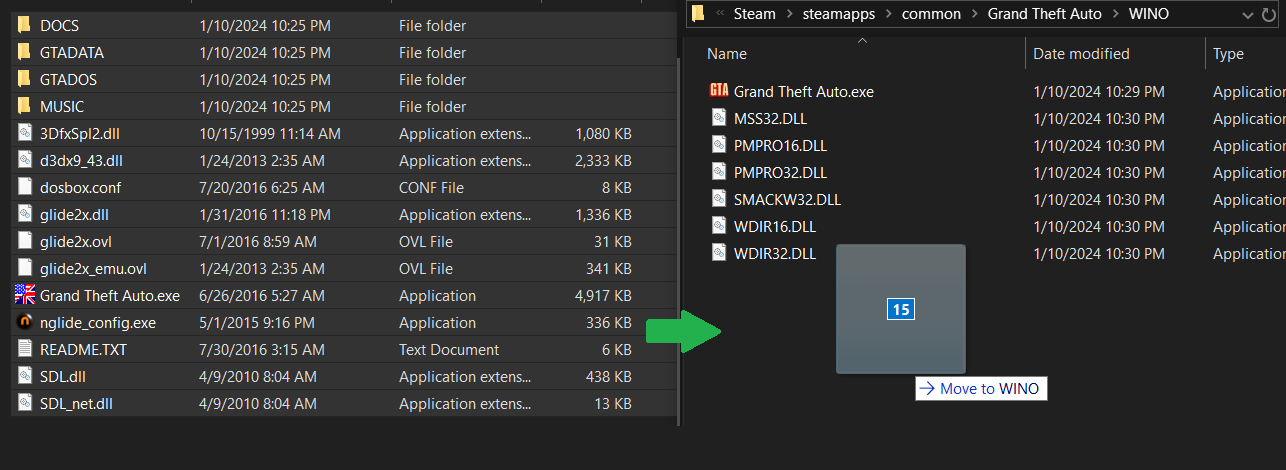Viewport: 1286px width, 470px height.
Task: Click the PMPRO16.DLL file icon
Action: [718, 145]
